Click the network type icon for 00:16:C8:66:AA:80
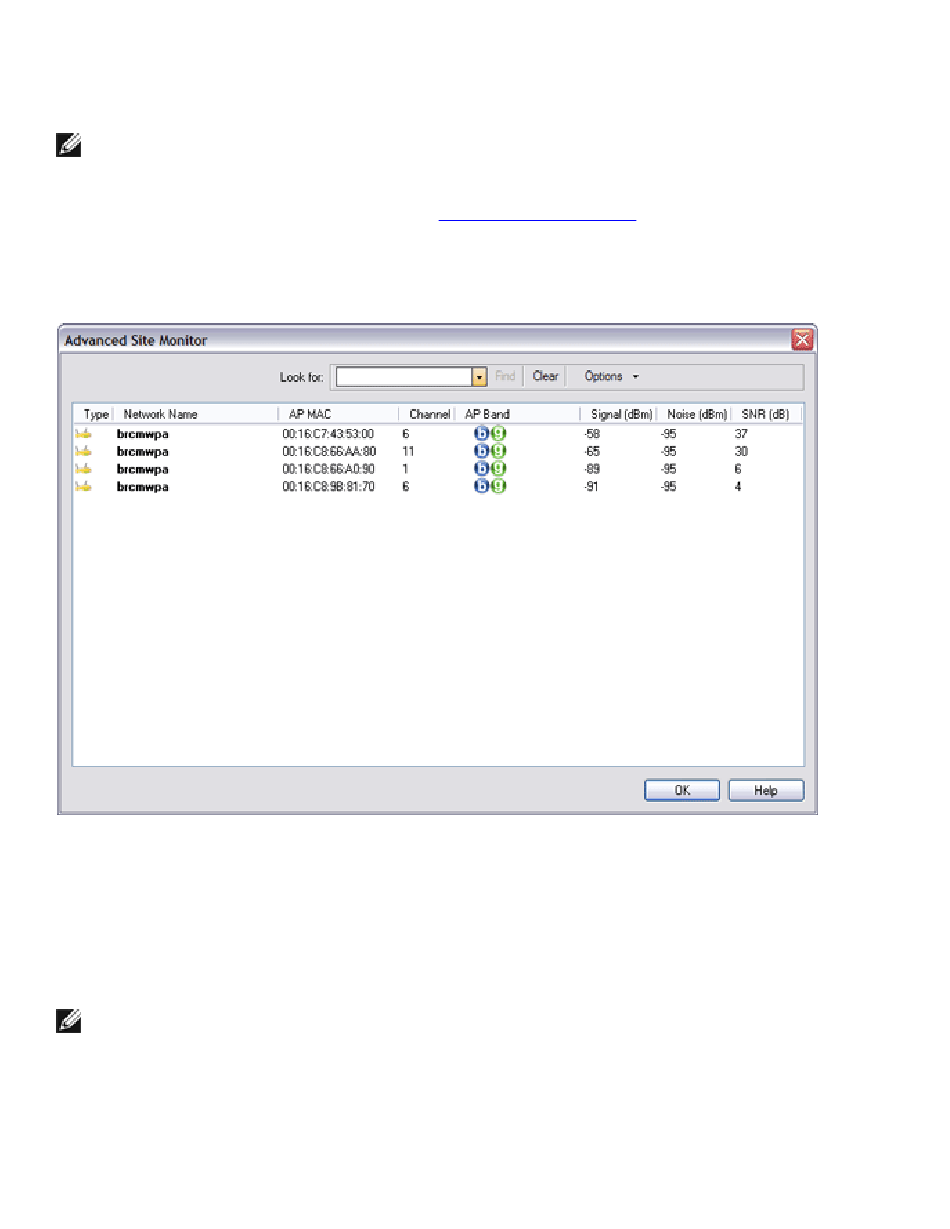The height and width of the screenshot is (1229, 950). coord(84,451)
